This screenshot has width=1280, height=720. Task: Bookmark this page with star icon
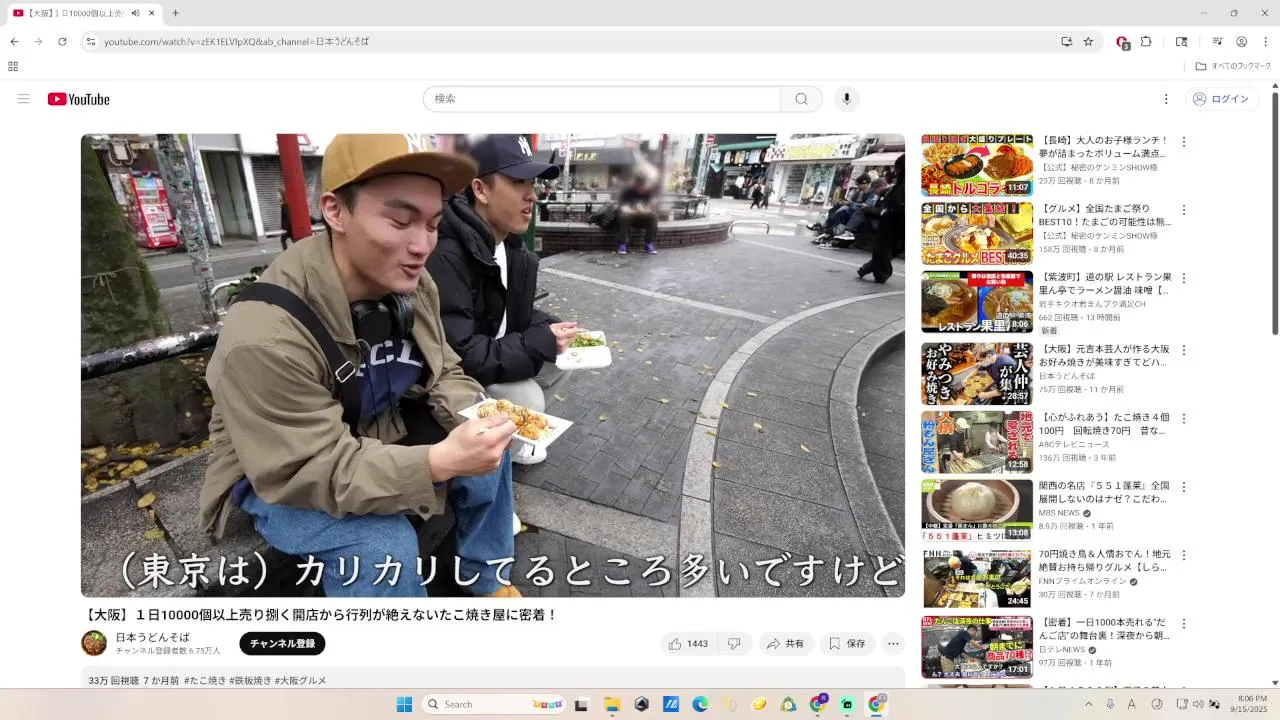click(1088, 41)
